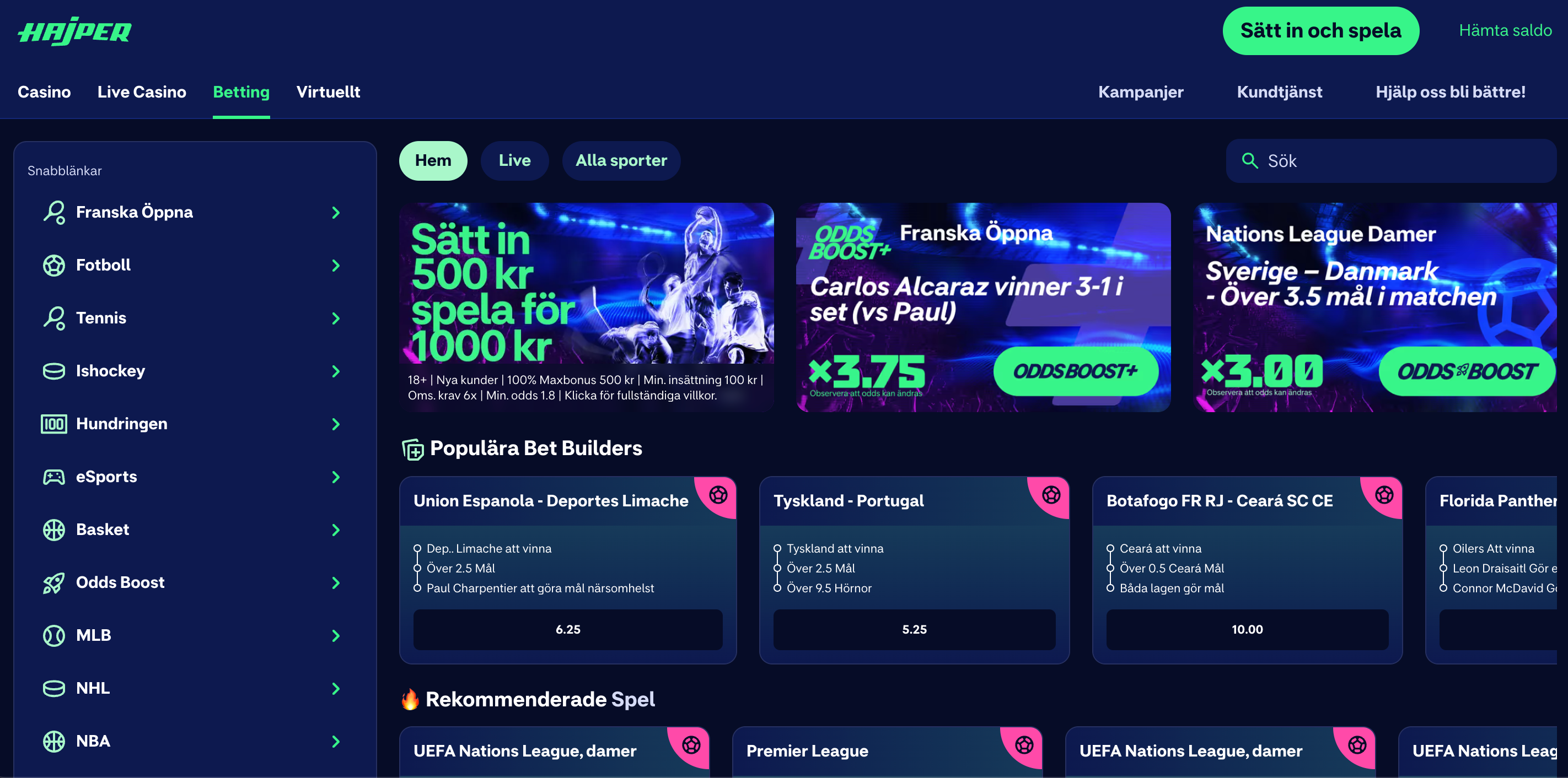Viewport: 1568px width, 778px height.
Task: Click the Hundringen 100 icon
Action: [53, 424]
